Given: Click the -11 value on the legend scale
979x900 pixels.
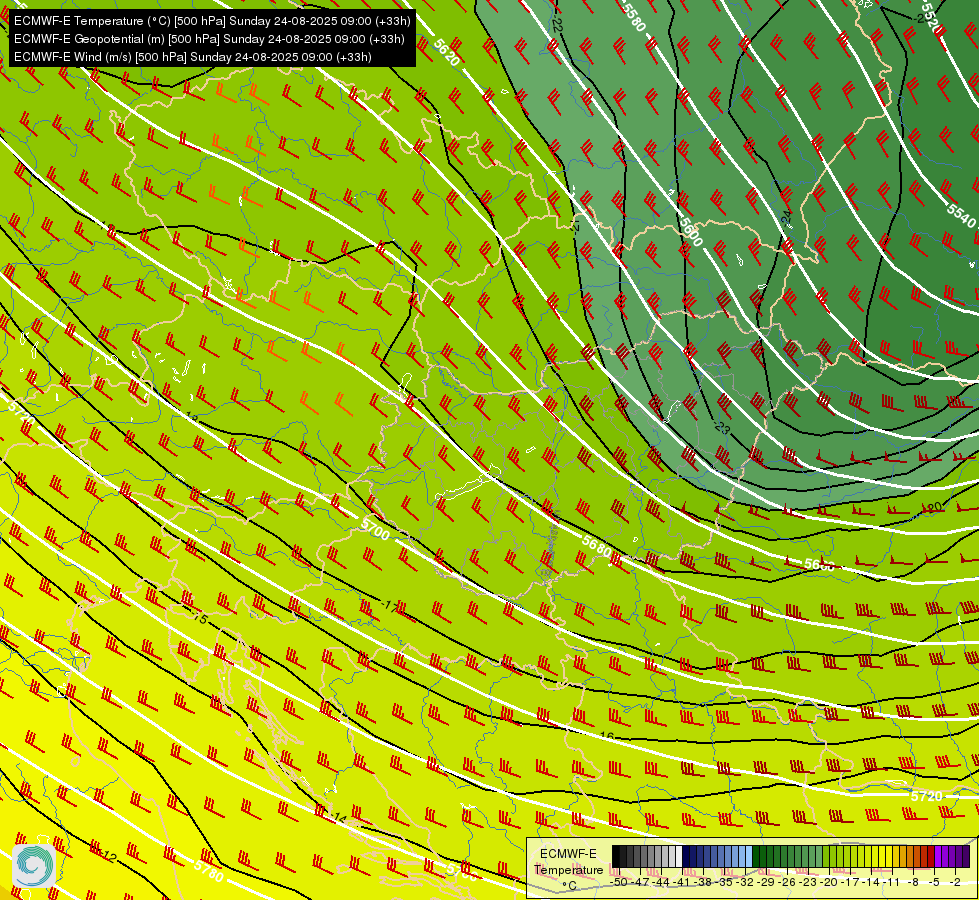Looking at the screenshot, I should pos(891,882).
